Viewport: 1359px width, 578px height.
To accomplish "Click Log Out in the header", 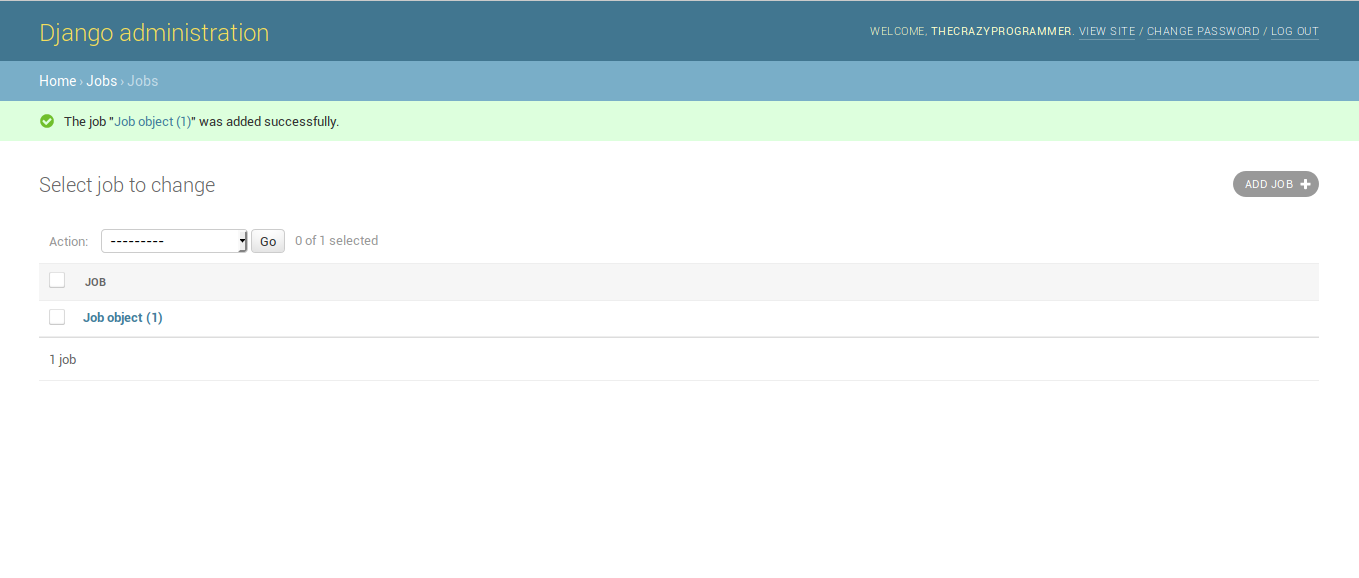I will (x=1295, y=32).
